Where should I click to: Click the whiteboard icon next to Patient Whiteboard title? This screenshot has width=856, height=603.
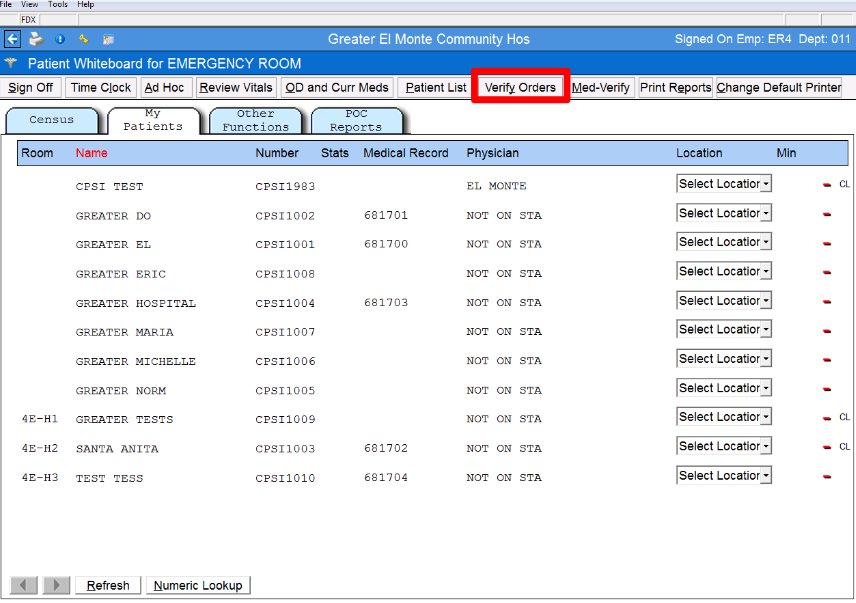[x=10, y=61]
